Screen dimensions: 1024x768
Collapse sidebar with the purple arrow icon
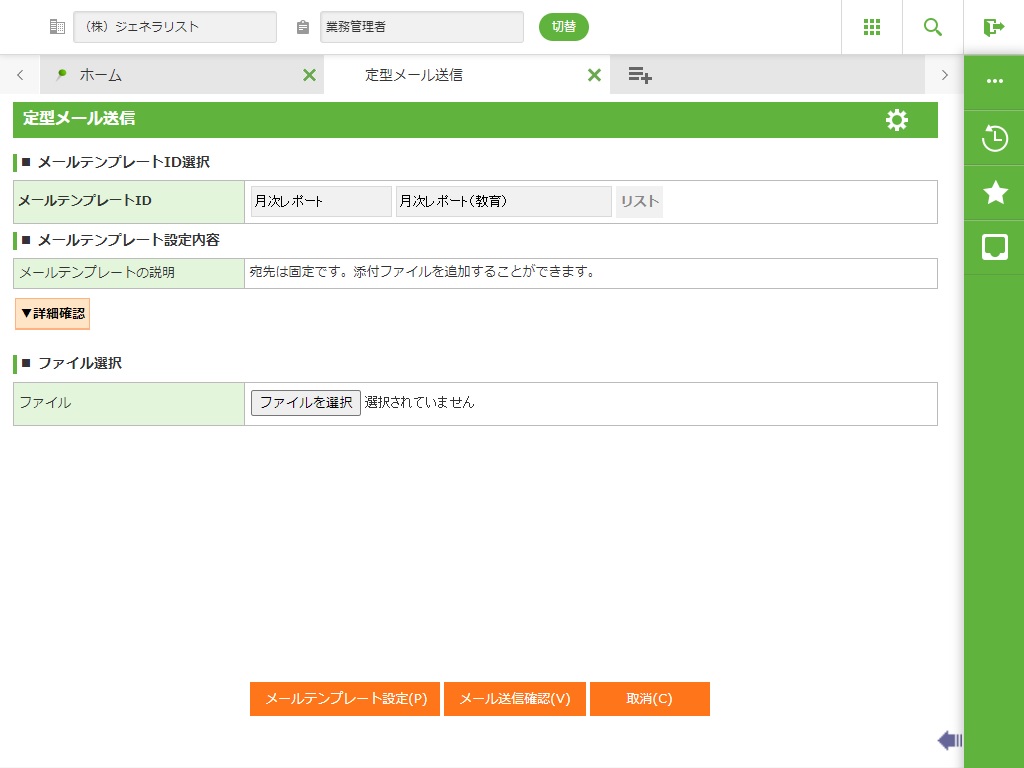(x=949, y=740)
